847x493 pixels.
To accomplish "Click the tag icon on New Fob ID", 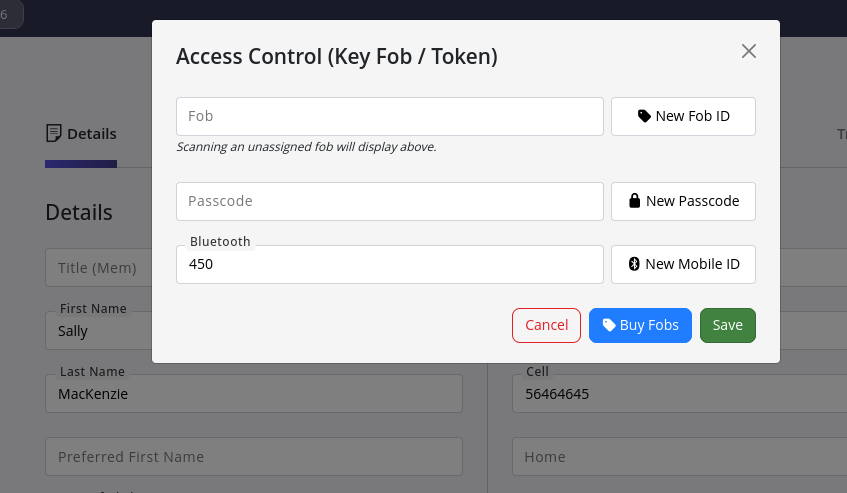I will point(644,116).
